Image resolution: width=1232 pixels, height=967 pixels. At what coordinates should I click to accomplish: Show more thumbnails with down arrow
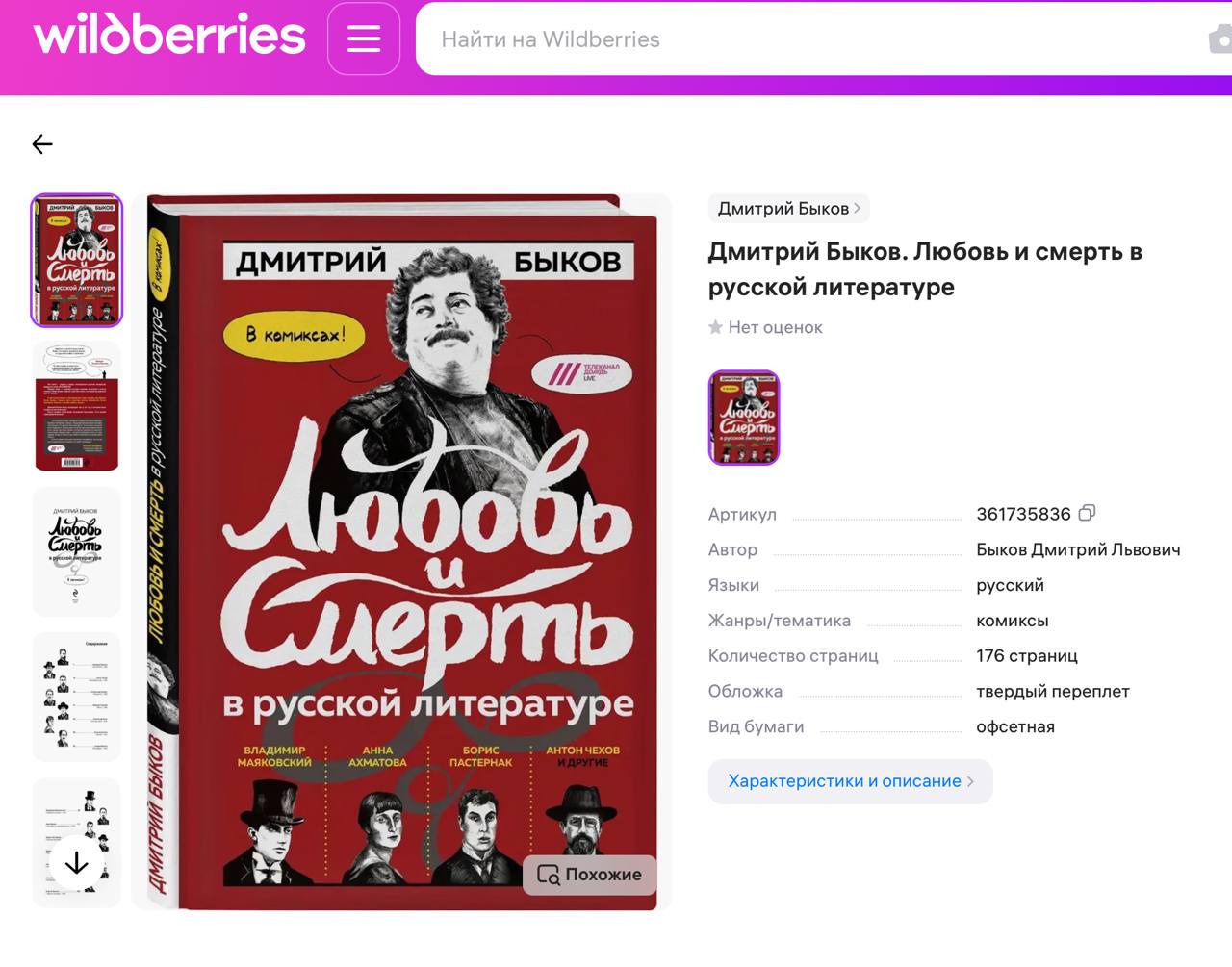[76, 863]
